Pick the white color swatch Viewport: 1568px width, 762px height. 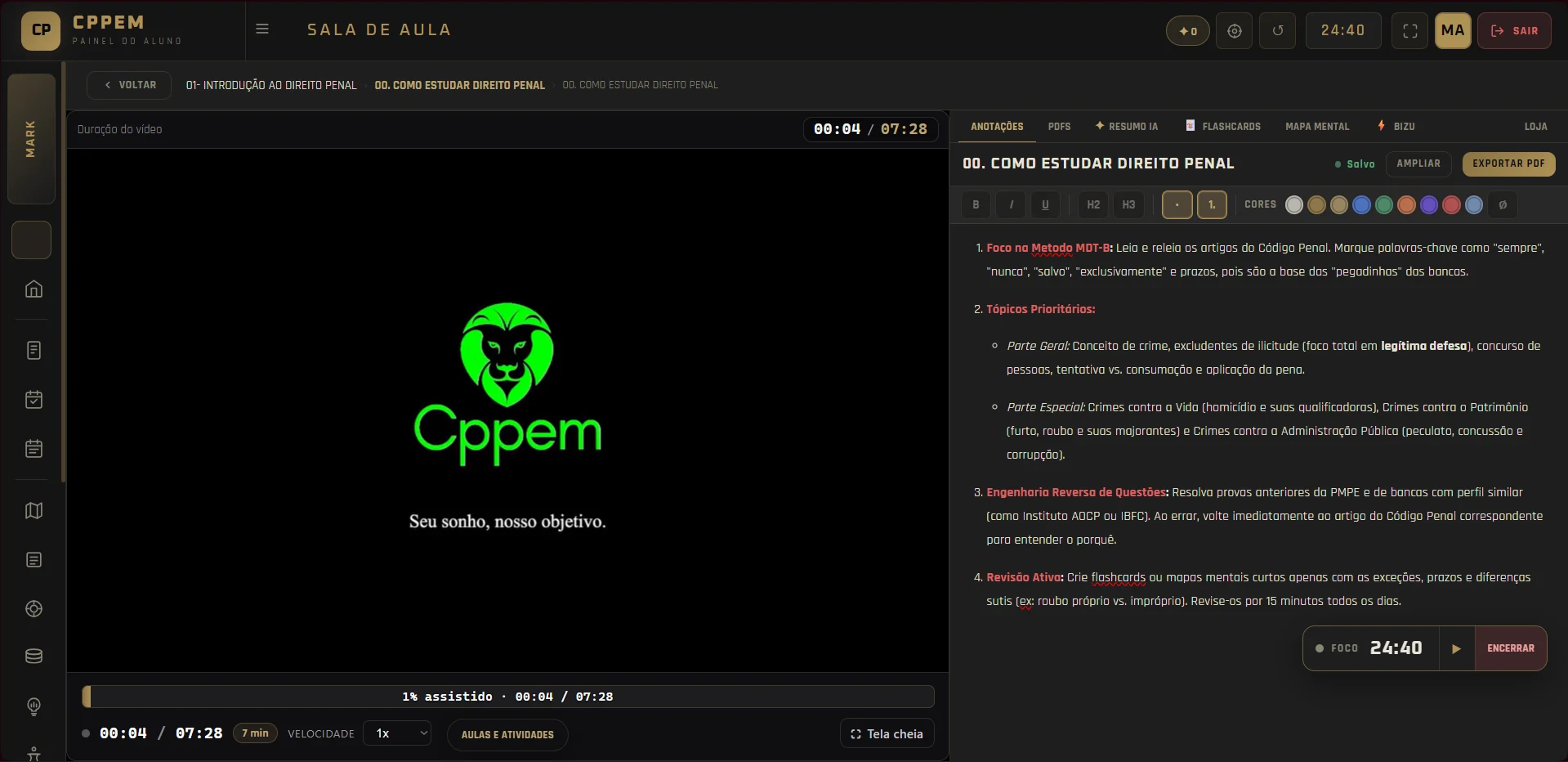click(1294, 204)
